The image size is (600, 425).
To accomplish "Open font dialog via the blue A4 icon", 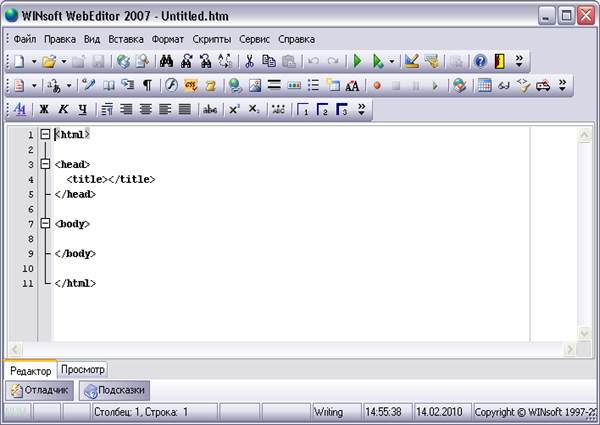I will click(20, 109).
